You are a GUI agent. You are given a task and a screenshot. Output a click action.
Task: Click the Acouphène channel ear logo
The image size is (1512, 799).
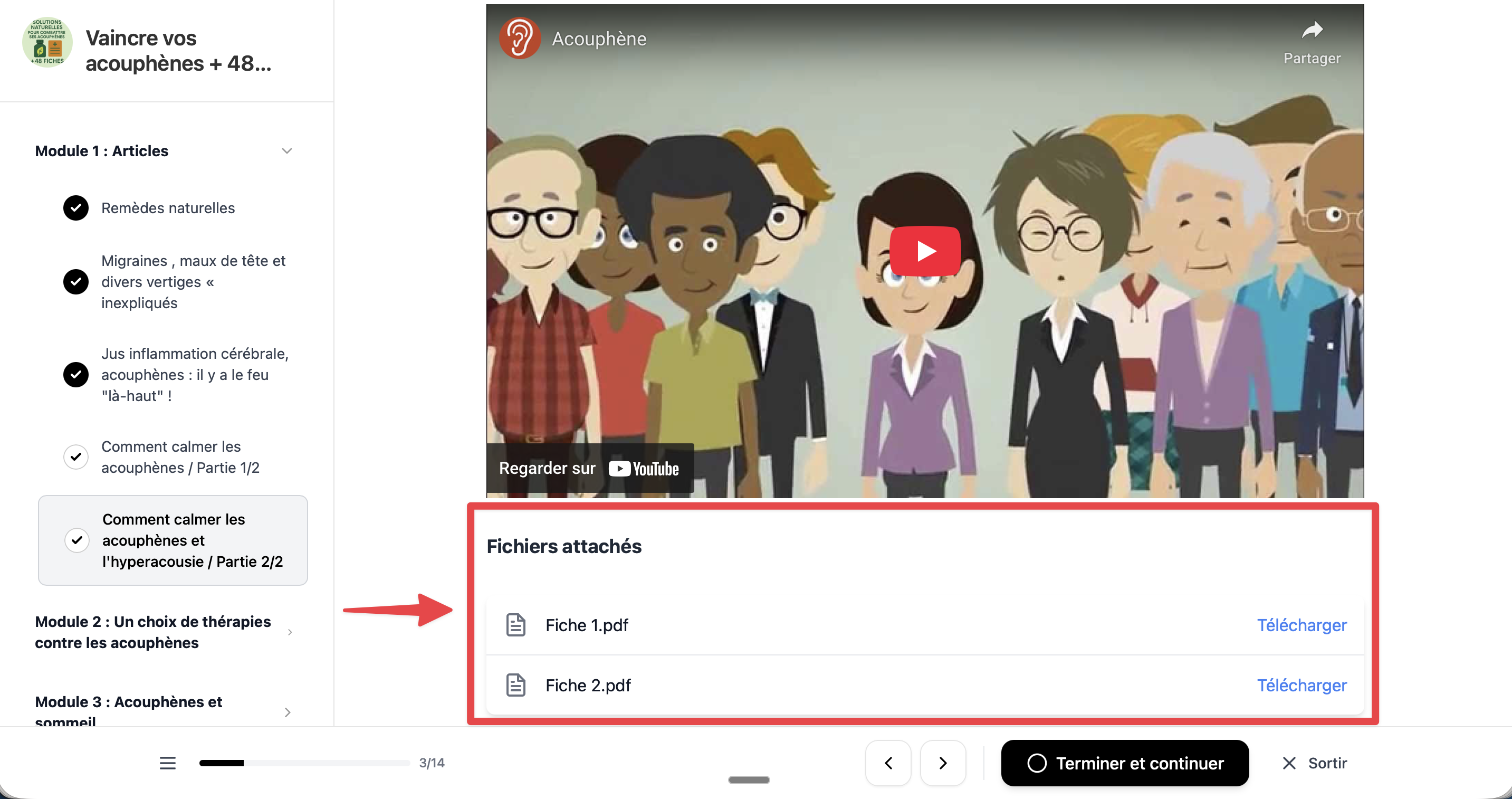[x=520, y=38]
